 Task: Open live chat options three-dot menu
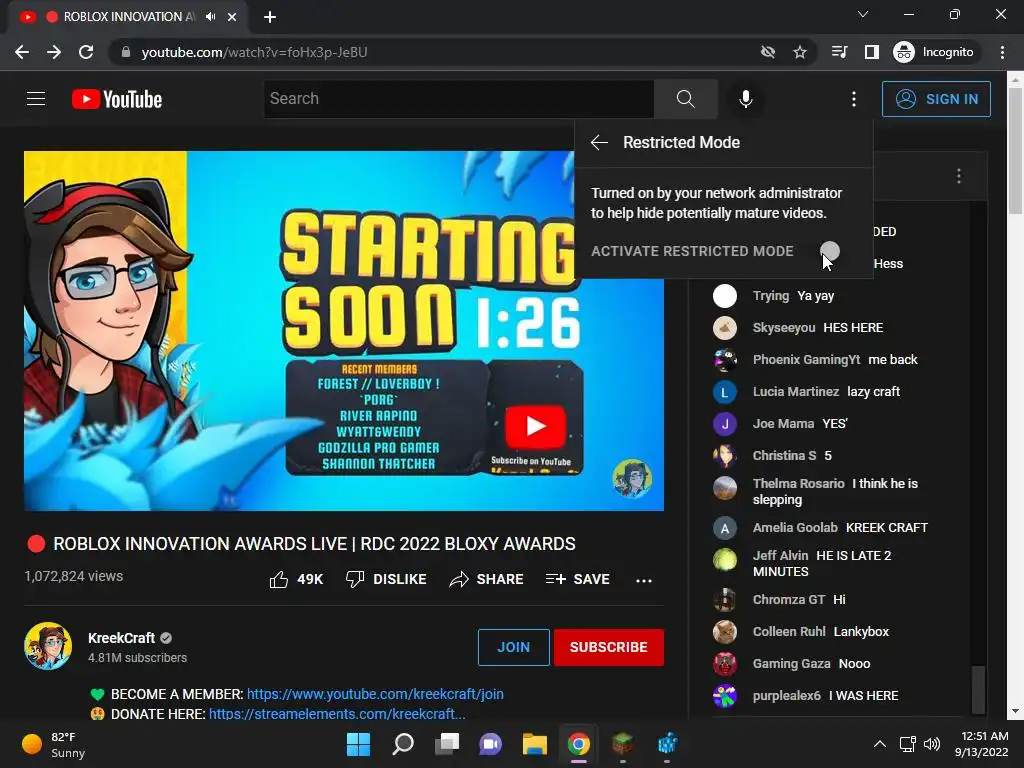pyautogui.click(x=959, y=176)
